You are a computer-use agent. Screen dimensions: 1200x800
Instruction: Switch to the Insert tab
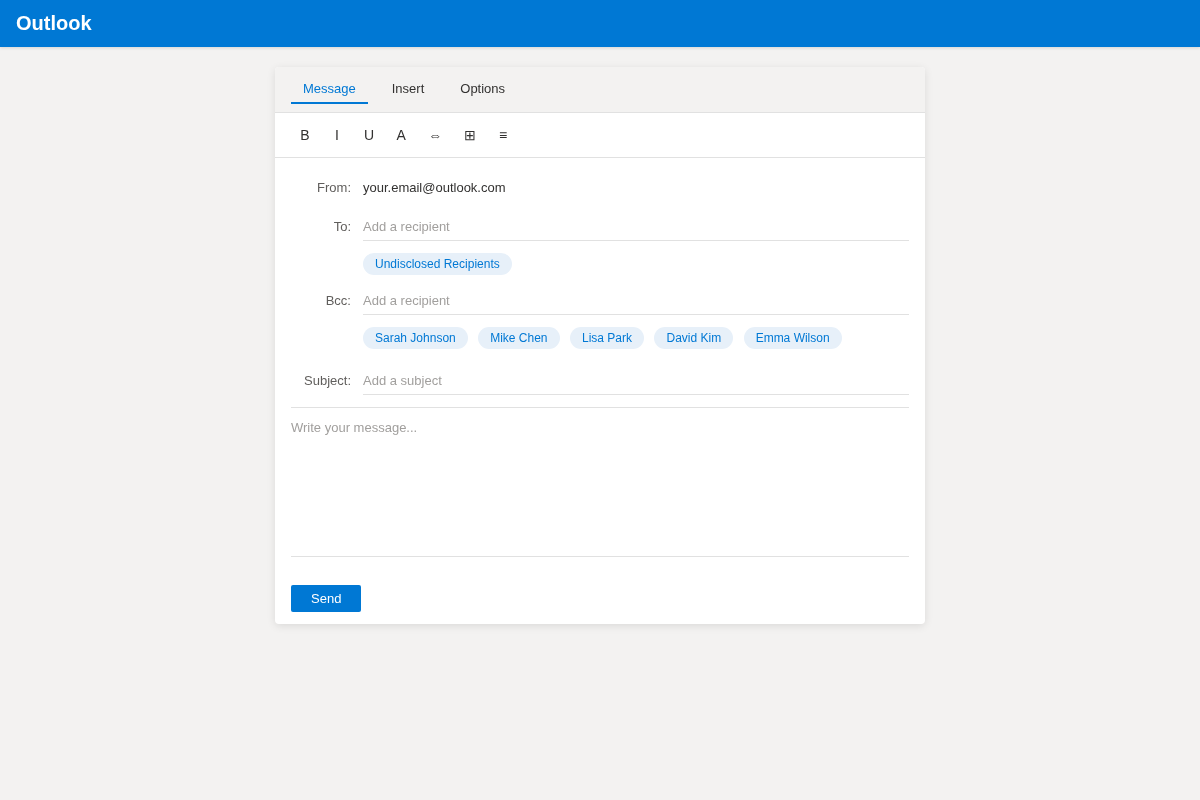[x=408, y=88]
